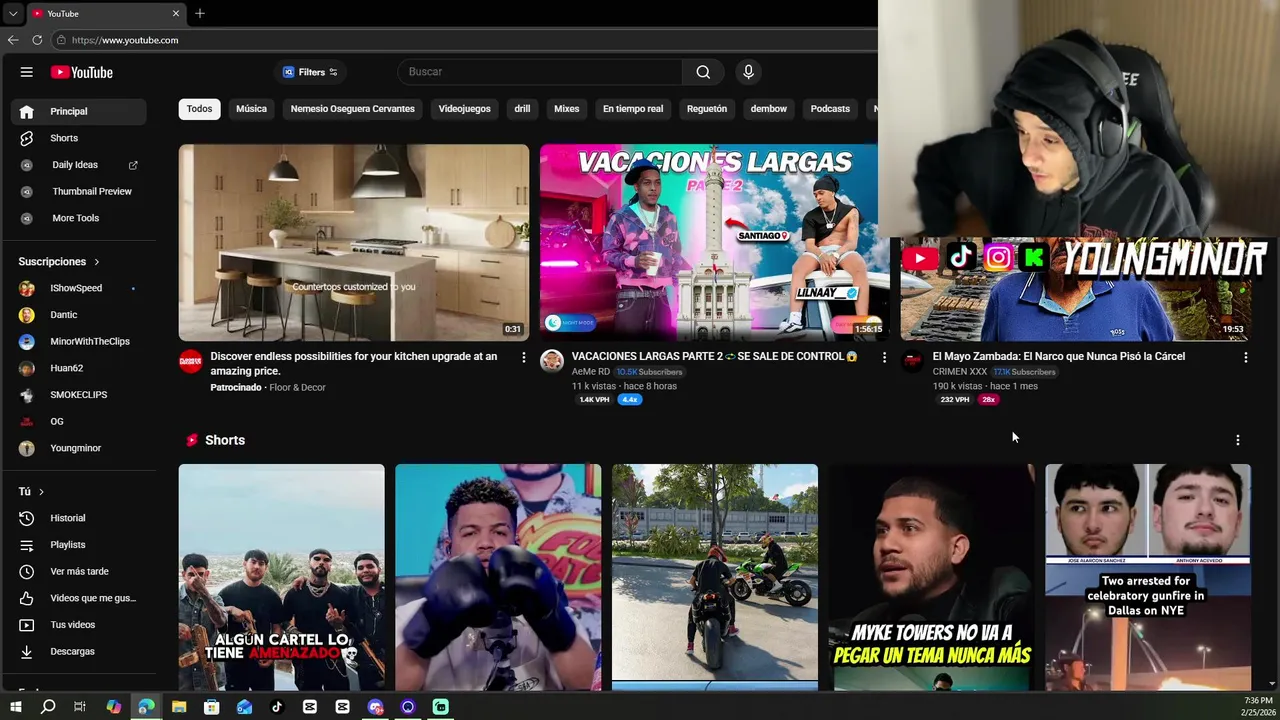Screen dimensions: 1280x720
Task: Open Videos que me gustan
Action: [x=78, y=598]
